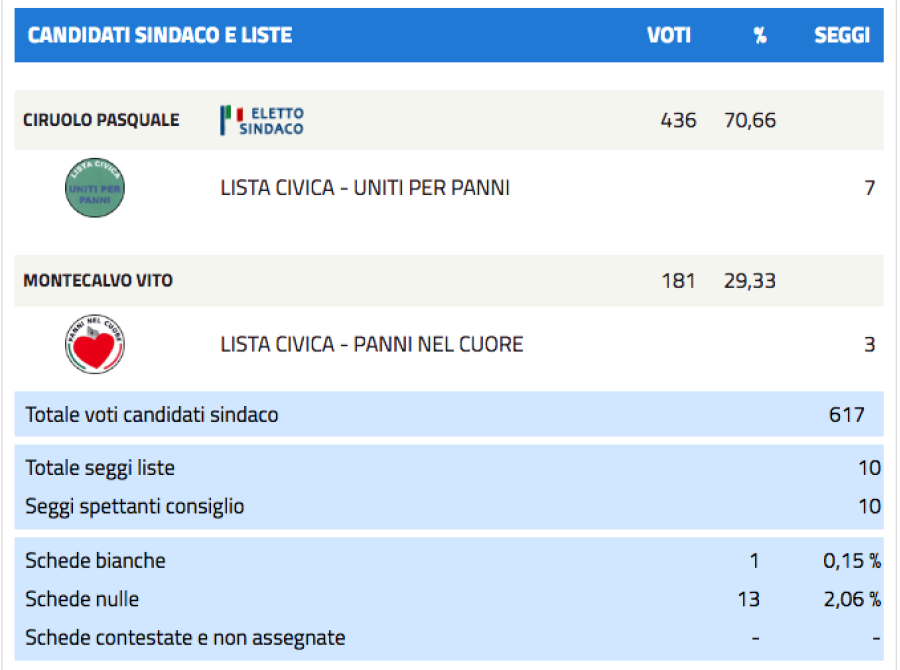Click the SEGGI column header

pos(842,35)
